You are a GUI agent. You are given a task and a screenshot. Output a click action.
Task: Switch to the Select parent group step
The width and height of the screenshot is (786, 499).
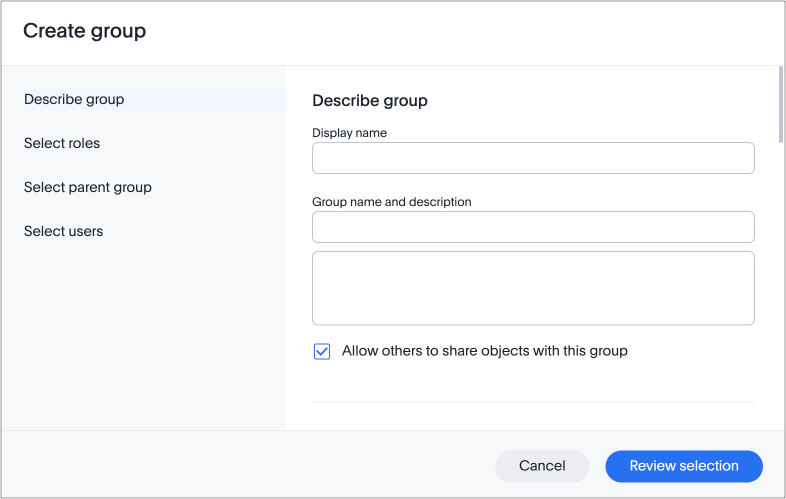(x=88, y=187)
